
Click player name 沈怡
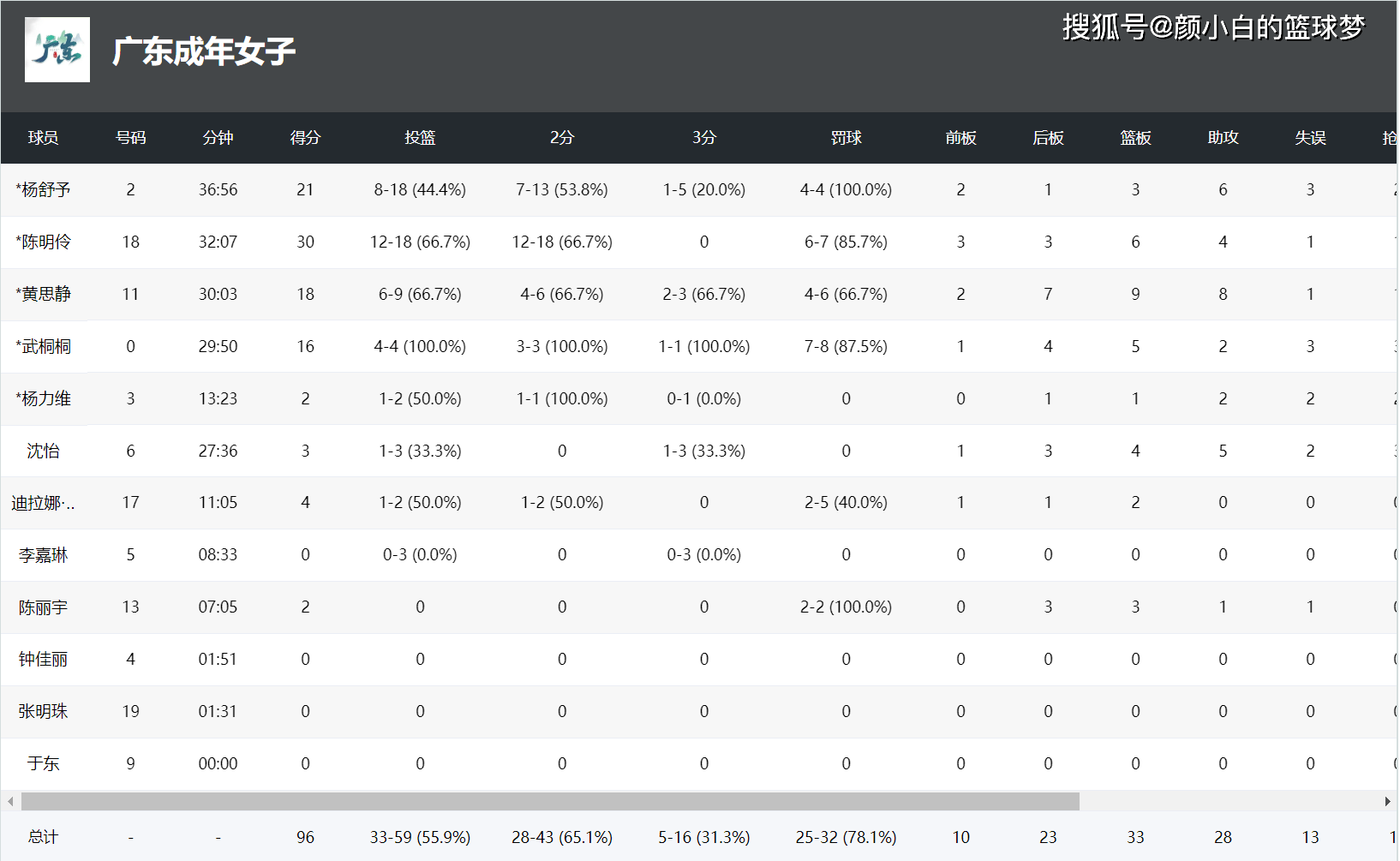43,451
